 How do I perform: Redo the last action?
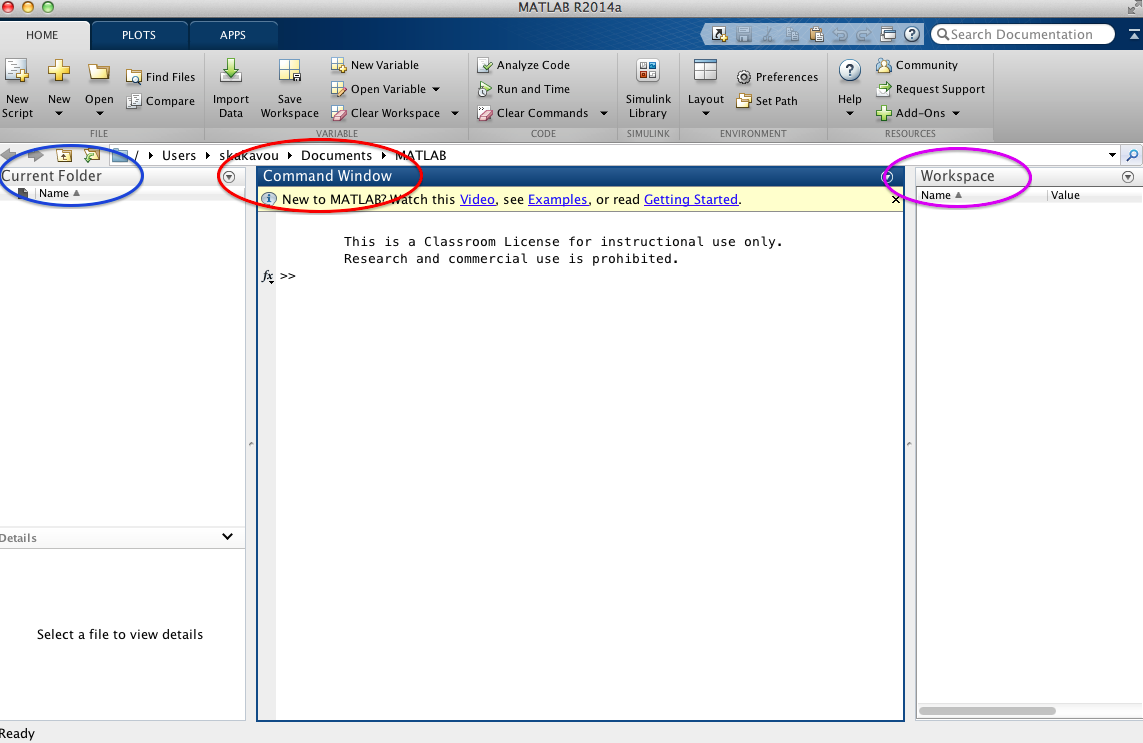tap(864, 34)
